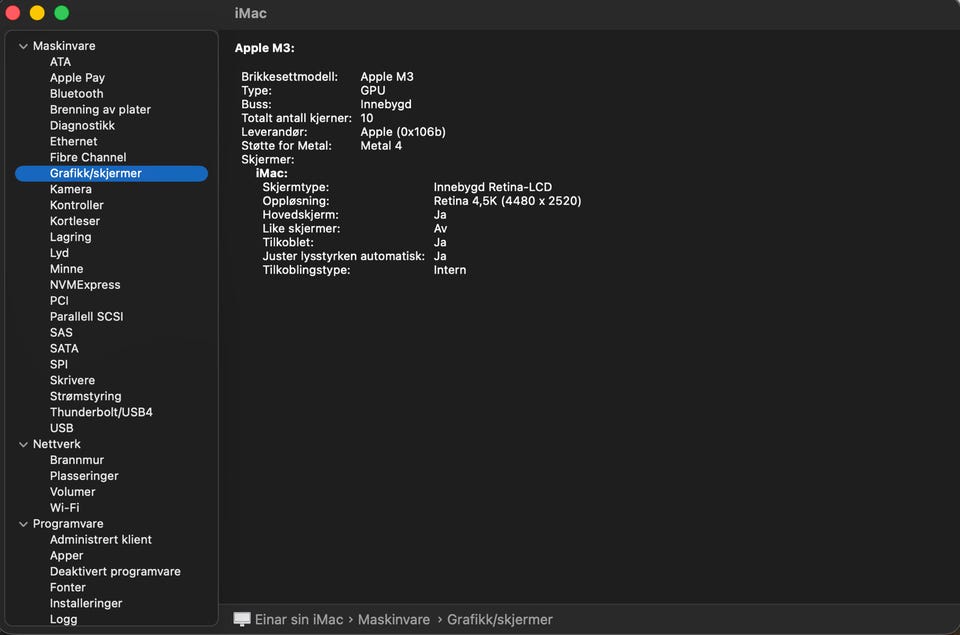
Task: Open the Bluetooth hardware entry
Action: point(77,94)
